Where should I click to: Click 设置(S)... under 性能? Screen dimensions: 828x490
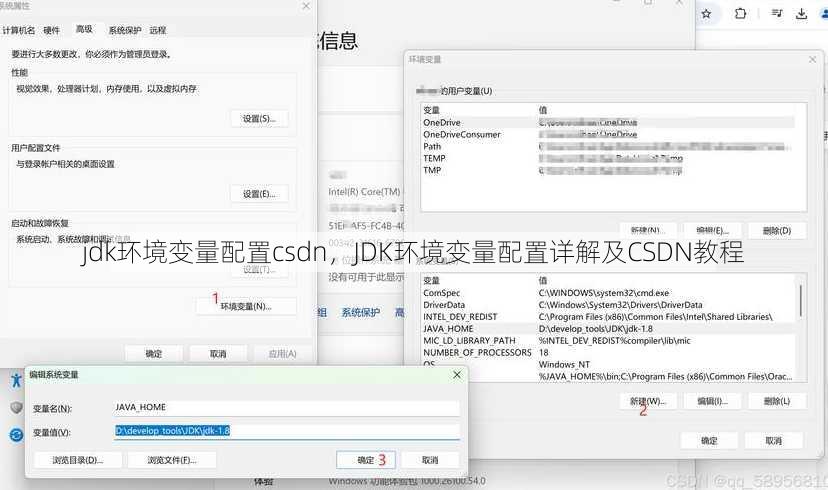pyautogui.click(x=259, y=119)
